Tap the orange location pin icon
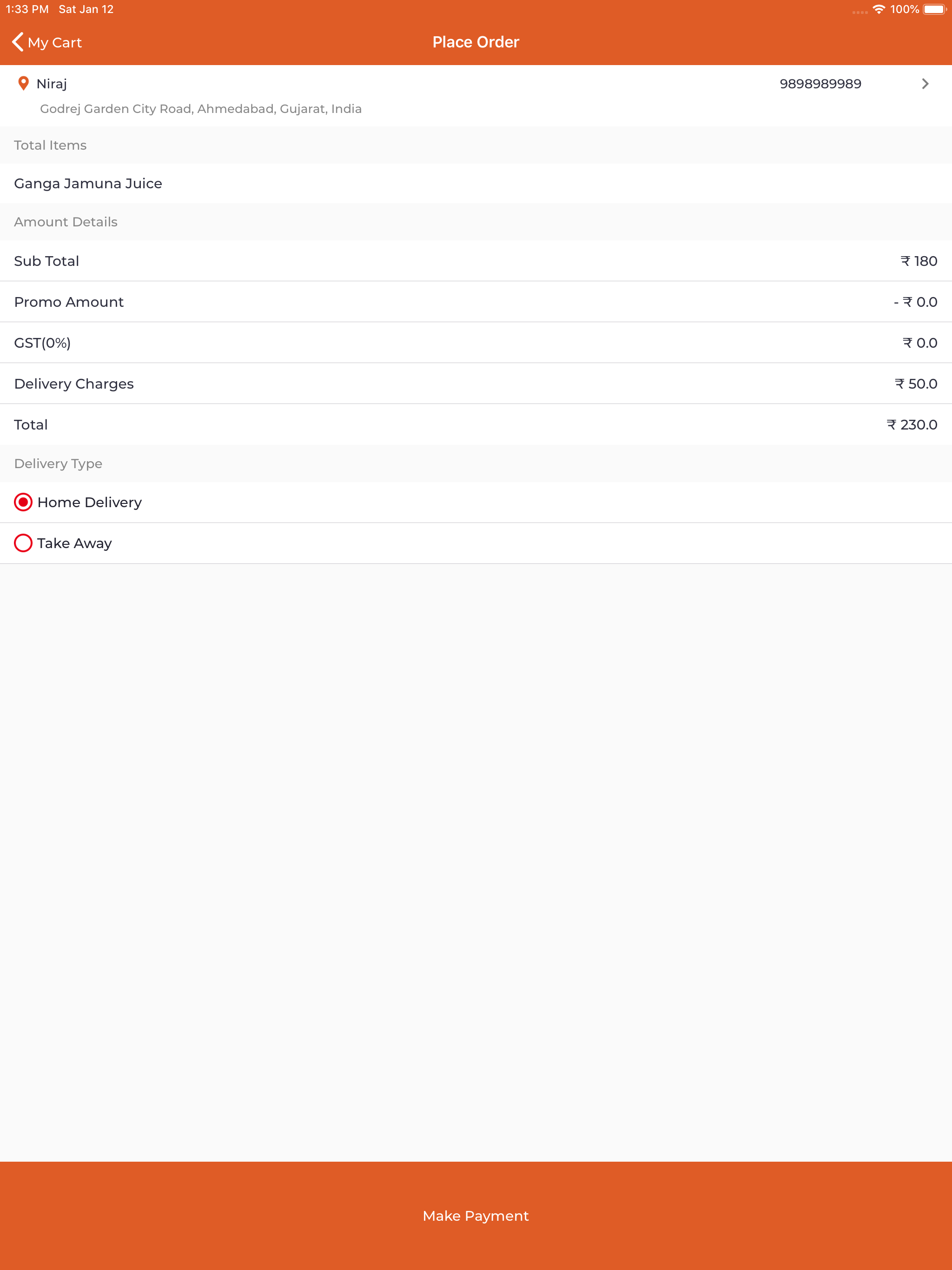 coord(24,84)
